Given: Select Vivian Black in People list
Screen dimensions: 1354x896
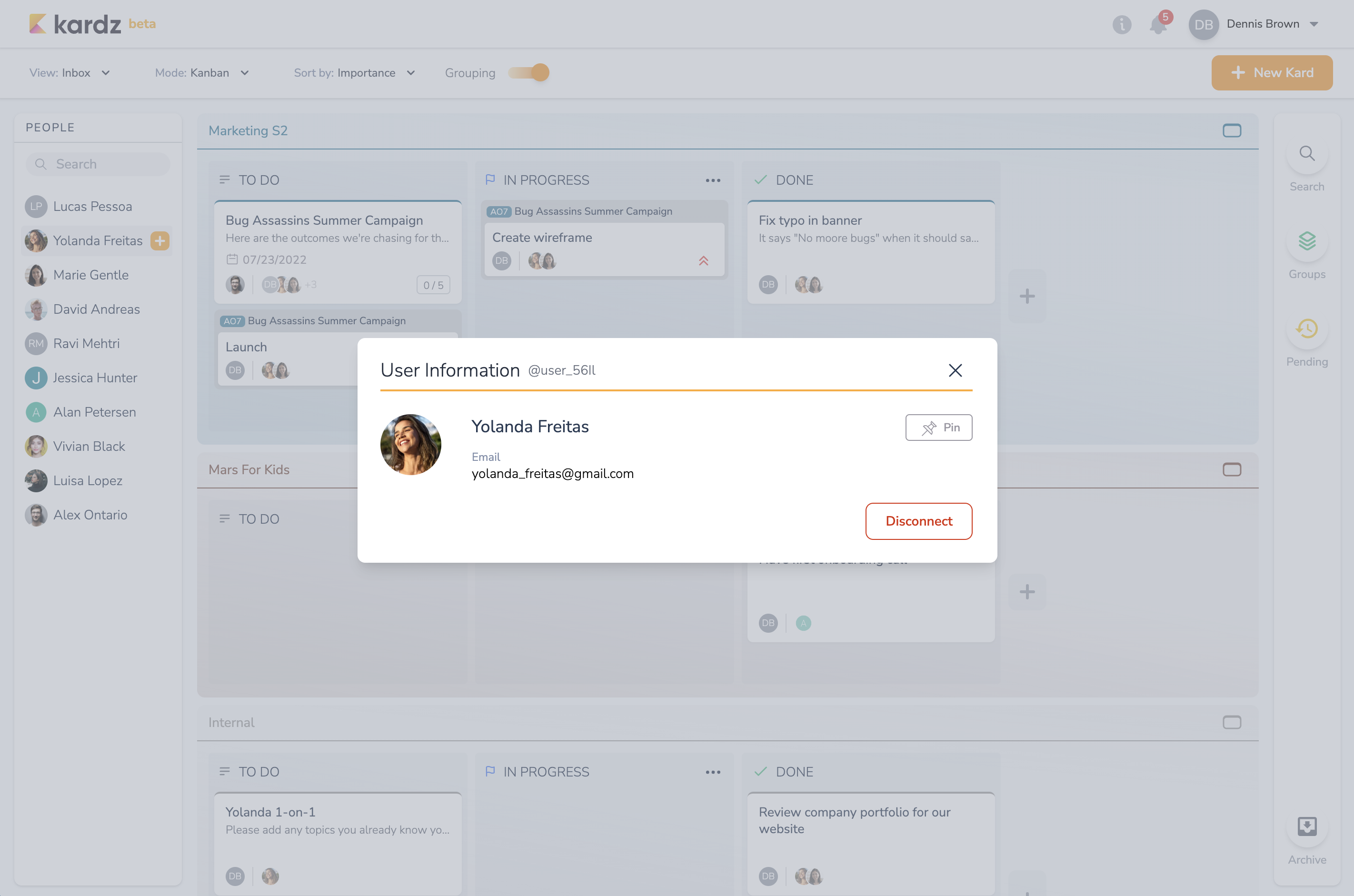Looking at the screenshot, I should click(x=97, y=446).
